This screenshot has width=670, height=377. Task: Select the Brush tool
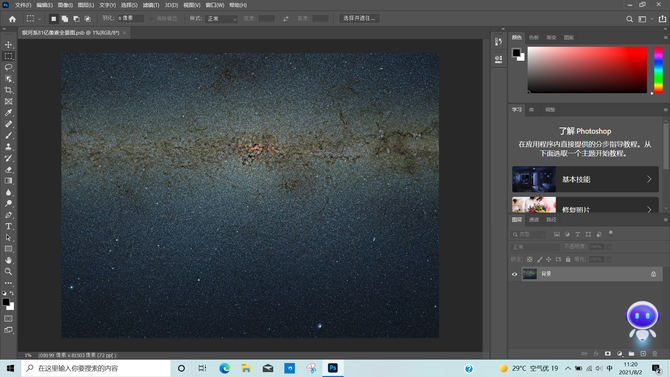(x=8, y=135)
